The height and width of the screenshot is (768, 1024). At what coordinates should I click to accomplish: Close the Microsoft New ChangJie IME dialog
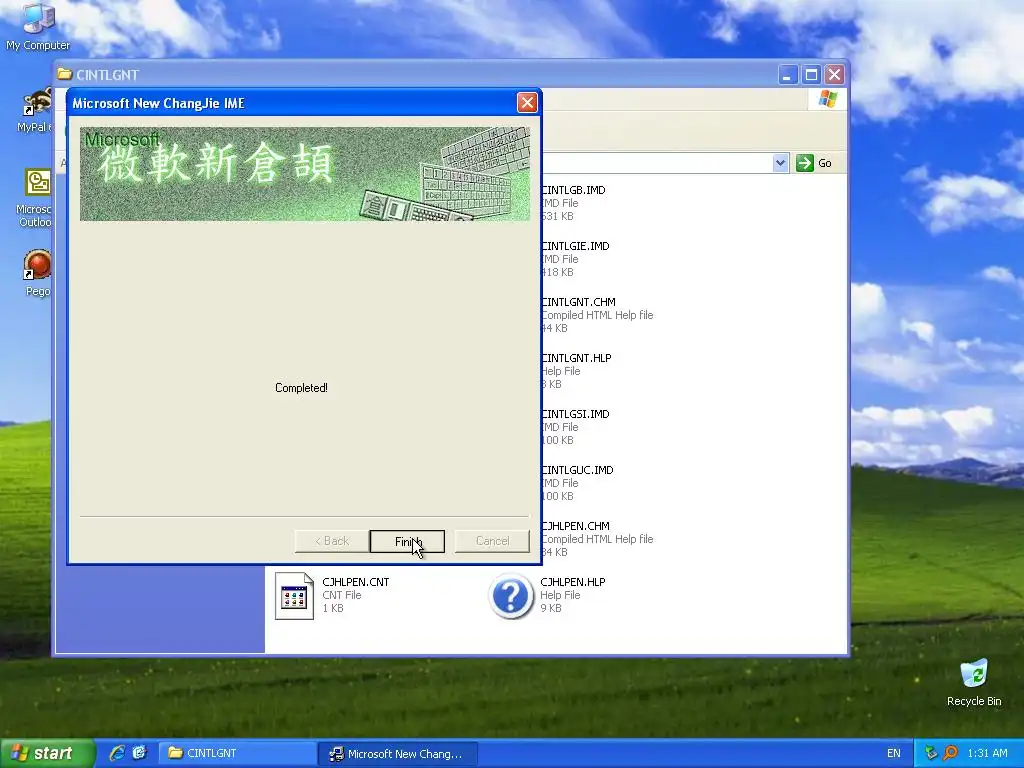pyautogui.click(x=527, y=103)
